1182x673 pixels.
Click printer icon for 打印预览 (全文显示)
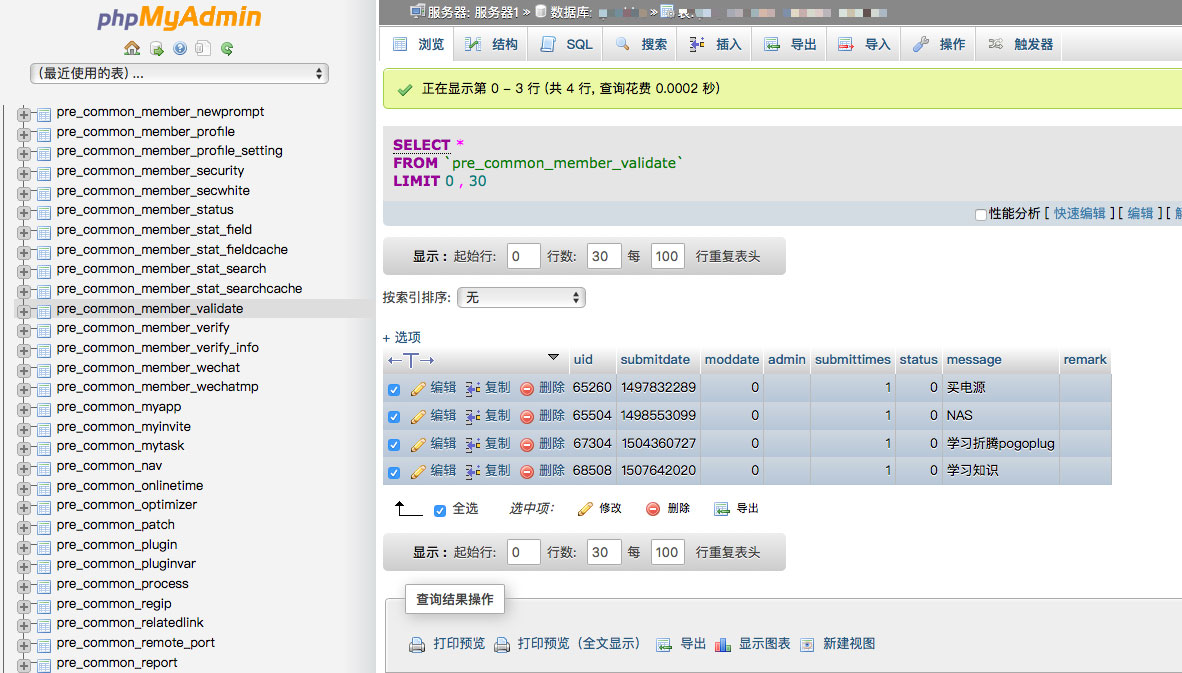pyautogui.click(x=501, y=645)
